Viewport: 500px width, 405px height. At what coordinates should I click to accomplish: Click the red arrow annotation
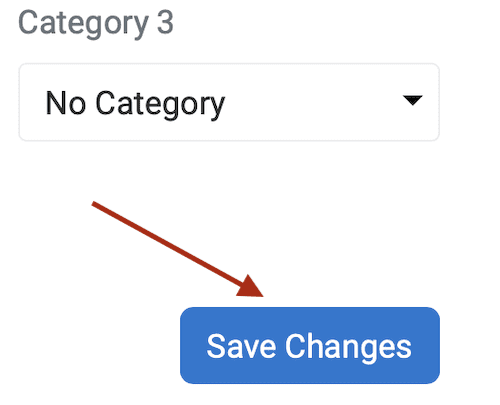click(178, 249)
